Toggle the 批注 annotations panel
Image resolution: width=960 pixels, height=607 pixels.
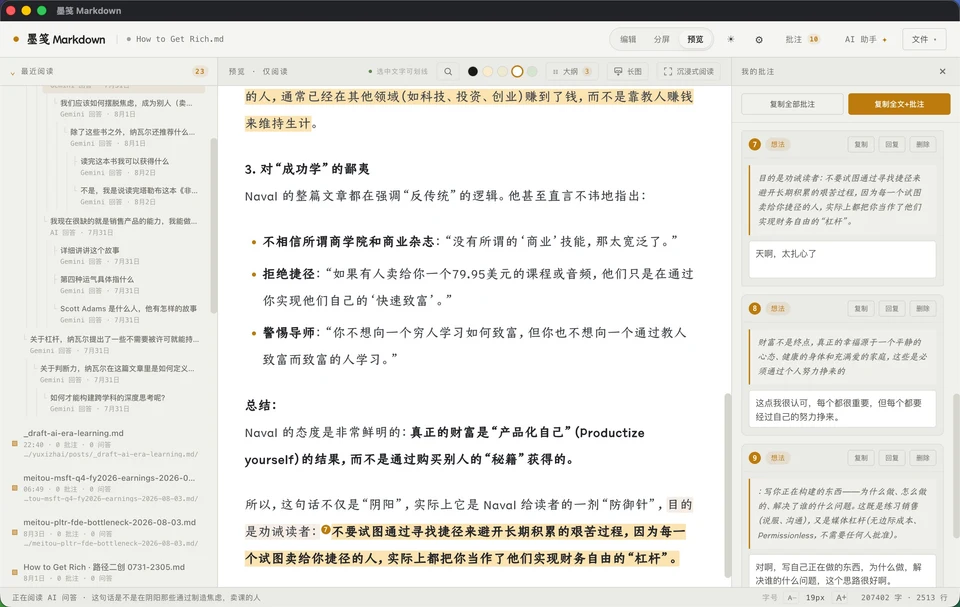click(x=802, y=39)
